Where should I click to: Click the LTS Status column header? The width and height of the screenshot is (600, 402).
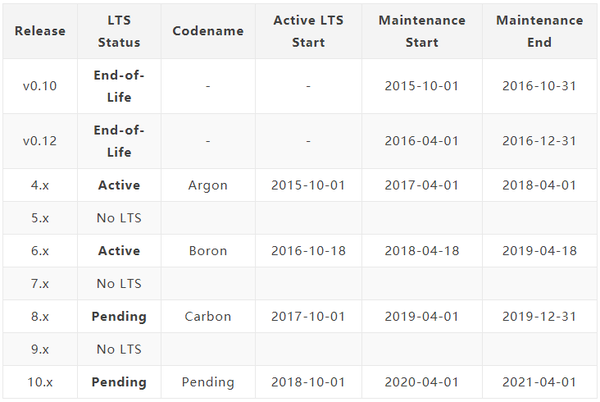[119, 31]
